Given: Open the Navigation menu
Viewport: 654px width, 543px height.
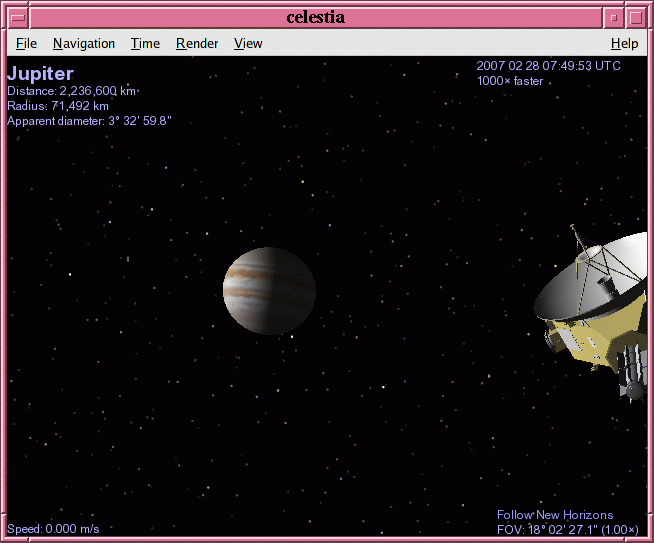Looking at the screenshot, I should pos(84,43).
